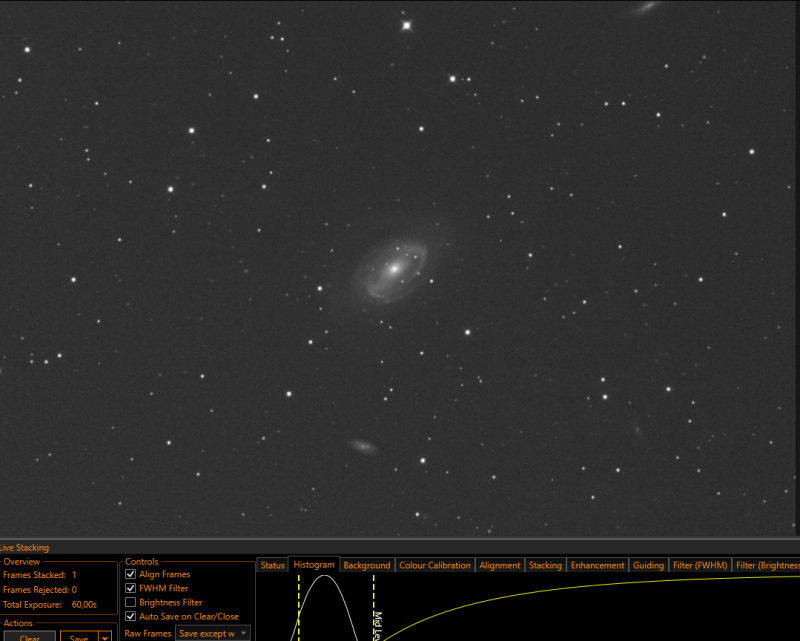The image size is (800, 641).
Task: Go to the Colour Calibration tab
Action: click(x=435, y=565)
